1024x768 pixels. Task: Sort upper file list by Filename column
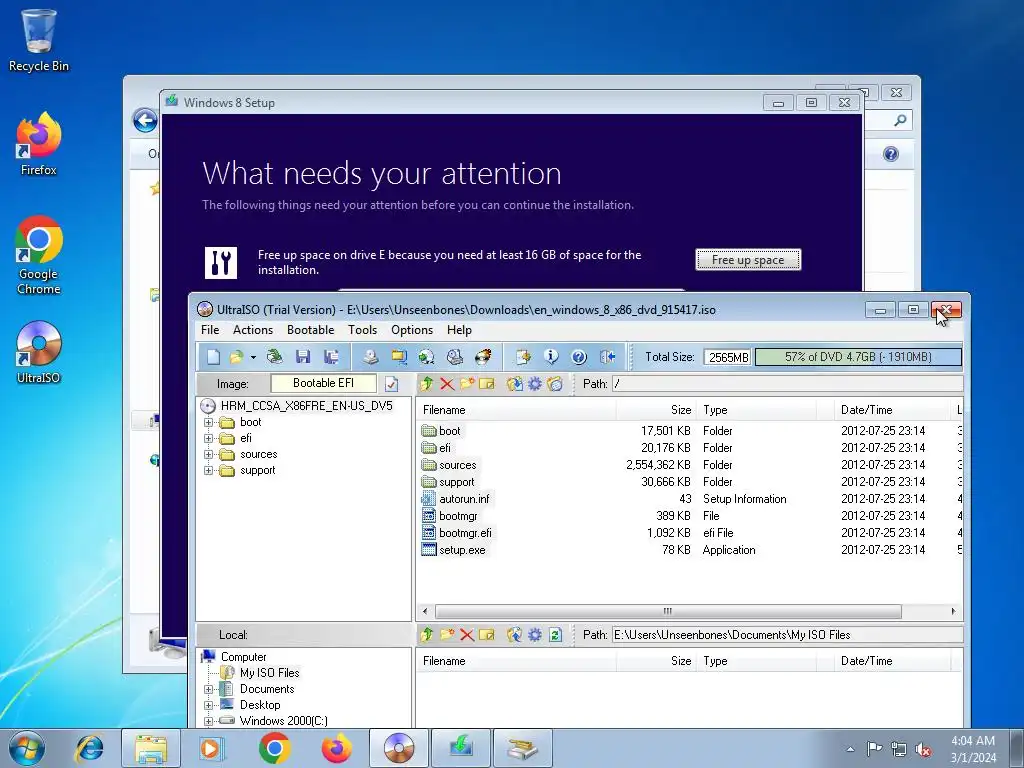coord(516,410)
